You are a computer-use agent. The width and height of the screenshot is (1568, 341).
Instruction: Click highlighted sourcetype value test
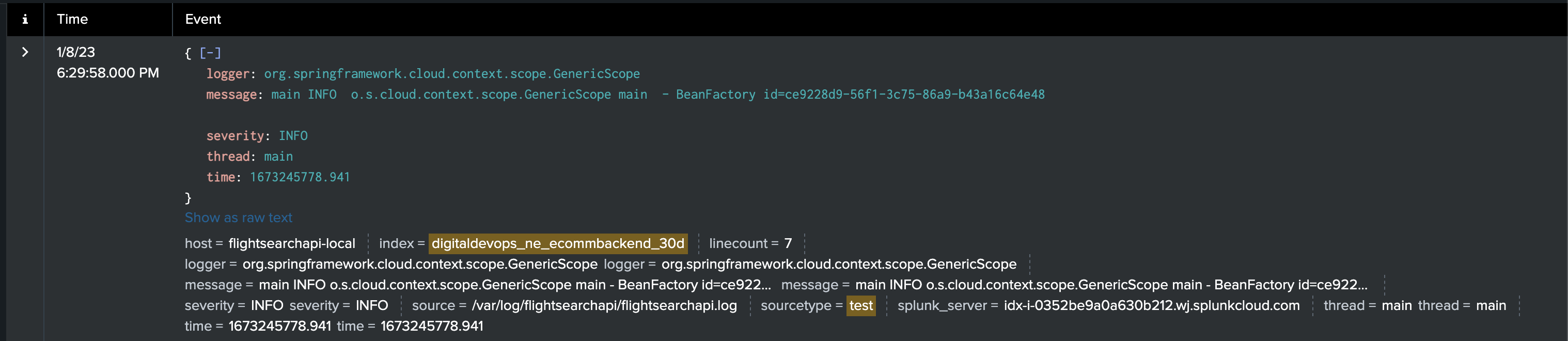coord(860,306)
